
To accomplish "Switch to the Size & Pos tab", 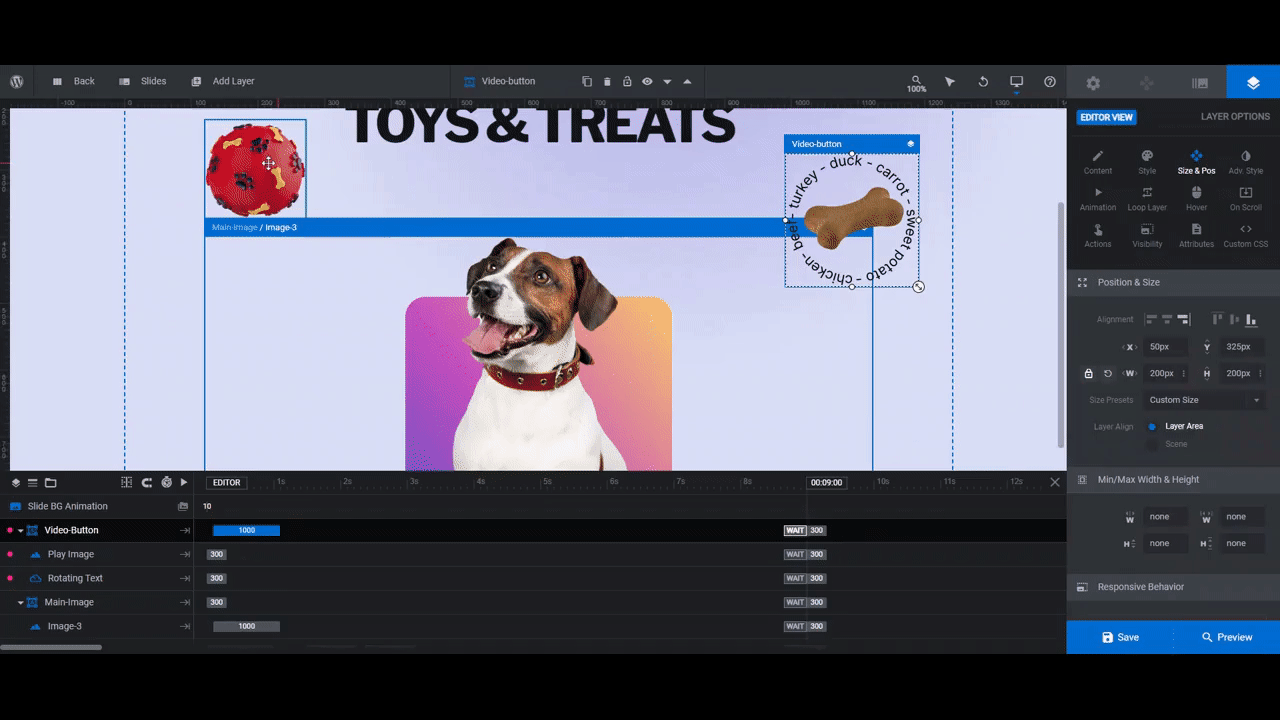I will pyautogui.click(x=1196, y=162).
